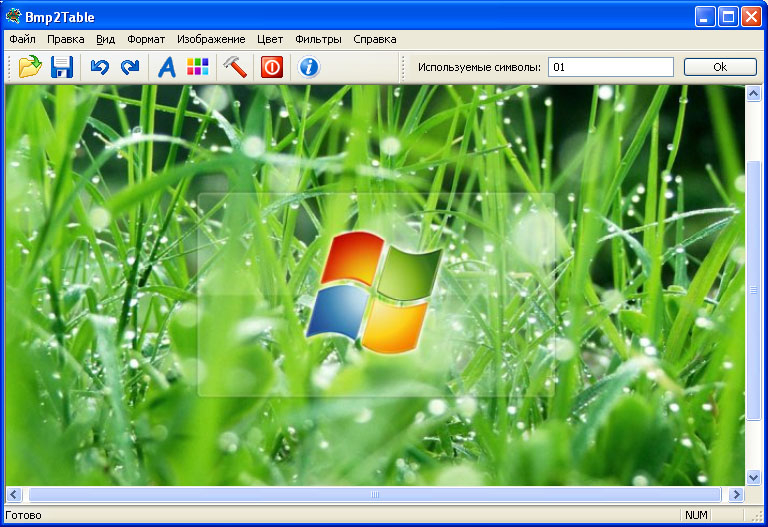Open the Правка menu
The height and width of the screenshot is (527, 768).
[66, 39]
